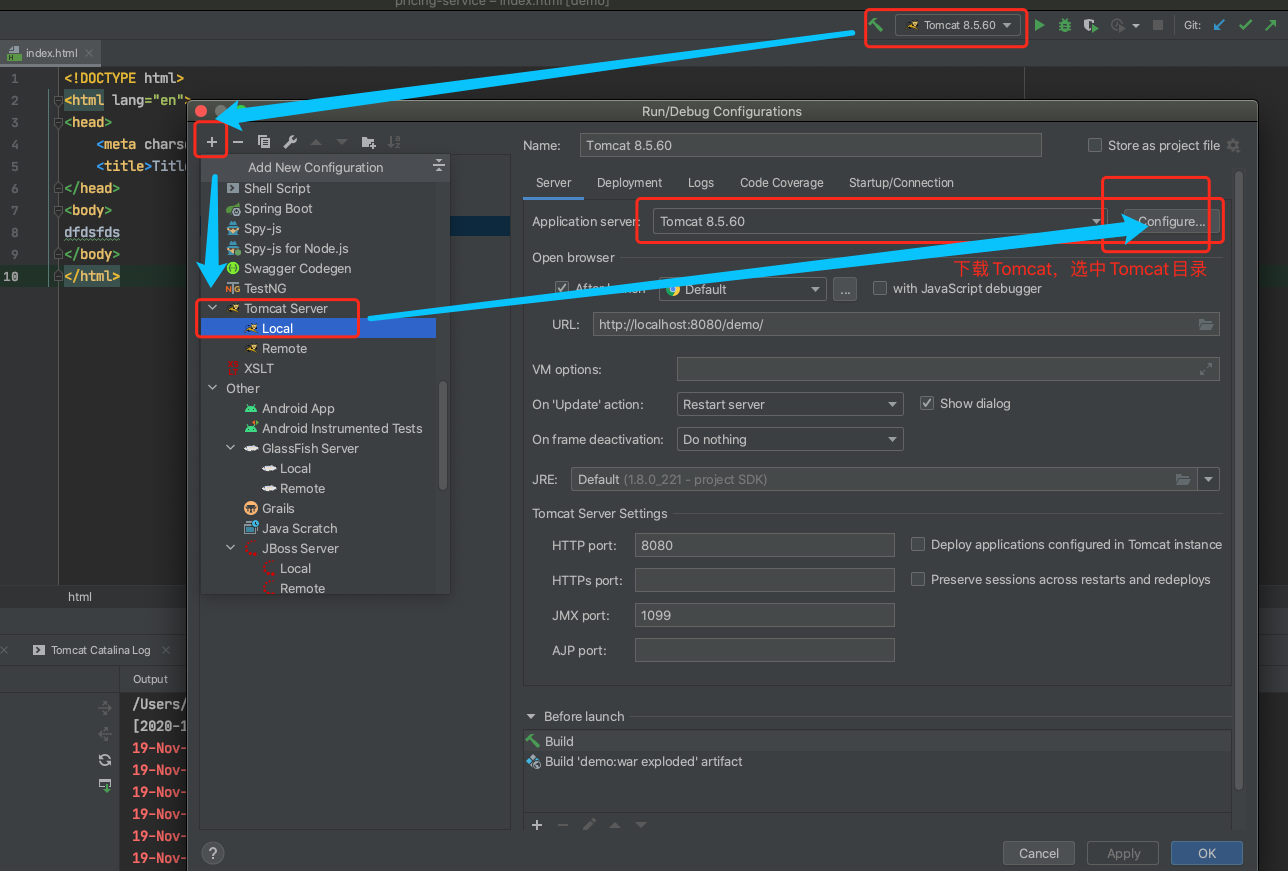1288x871 pixels.
Task: Collapse the Other tree node
Action: coord(213,388)
